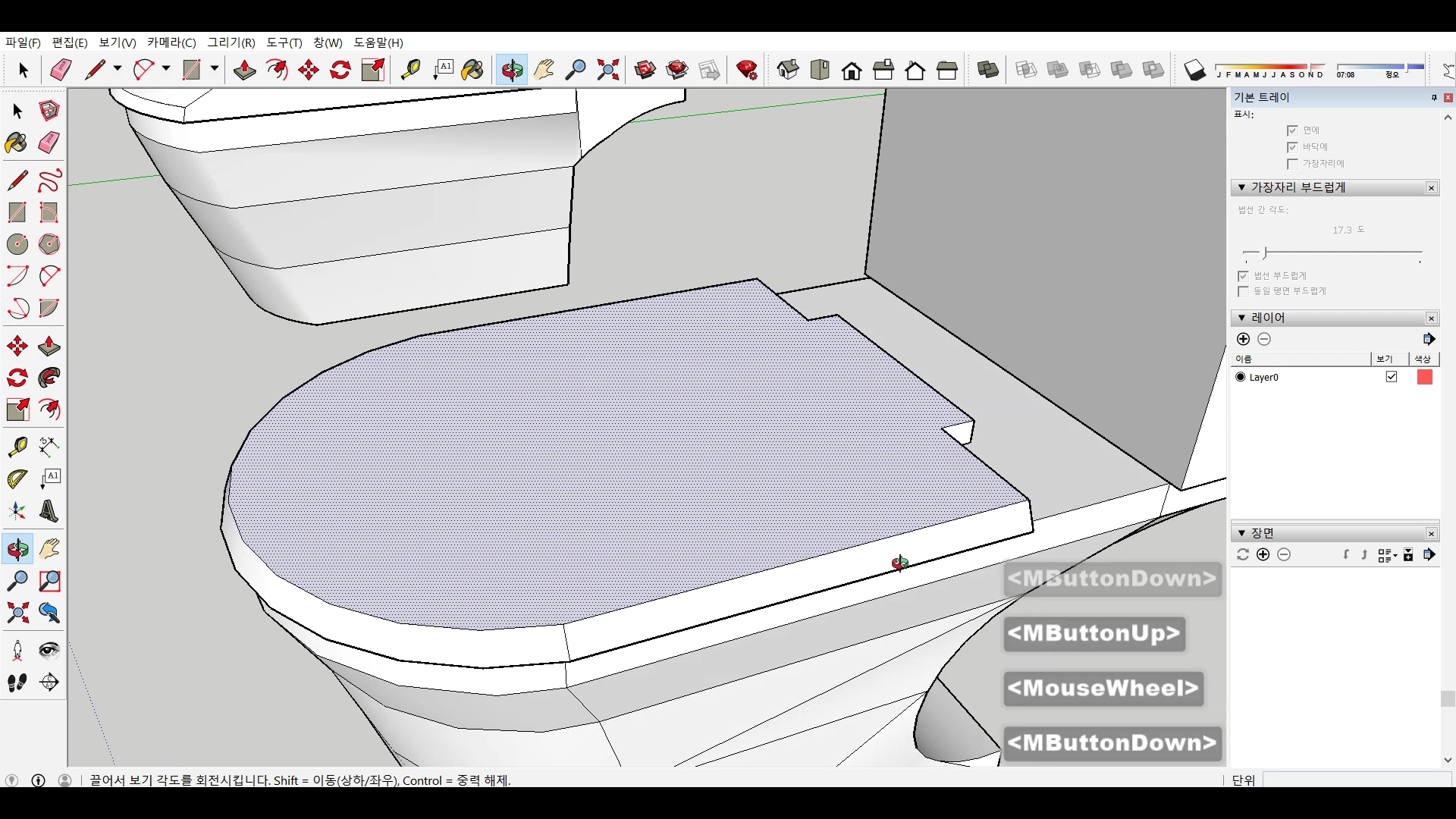Open the line tool dropdown arrow
The image size is (1456, 819).
[118, 69]
